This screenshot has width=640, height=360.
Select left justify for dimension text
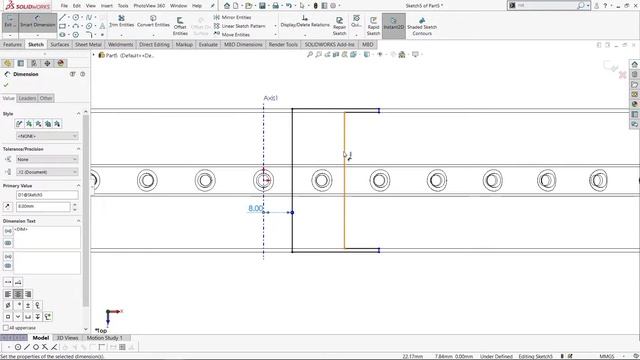(x=8, y=294)
